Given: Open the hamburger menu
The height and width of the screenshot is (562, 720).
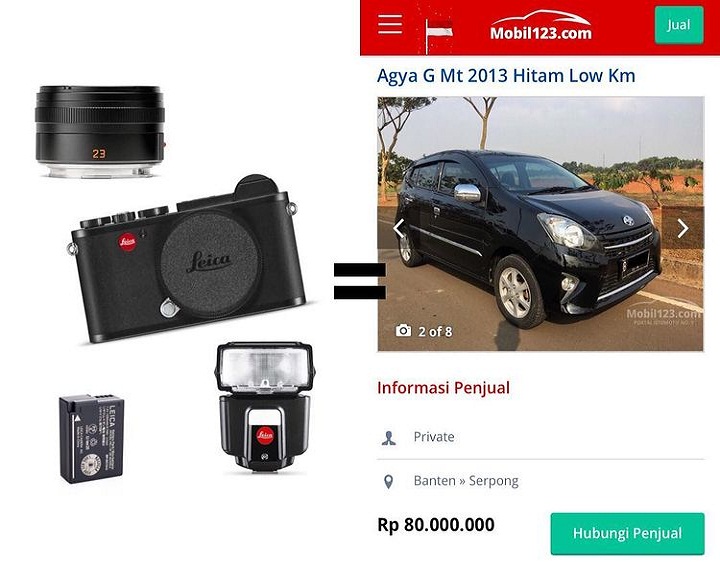Looking at the screenshot, I should [x=390, y=24].
